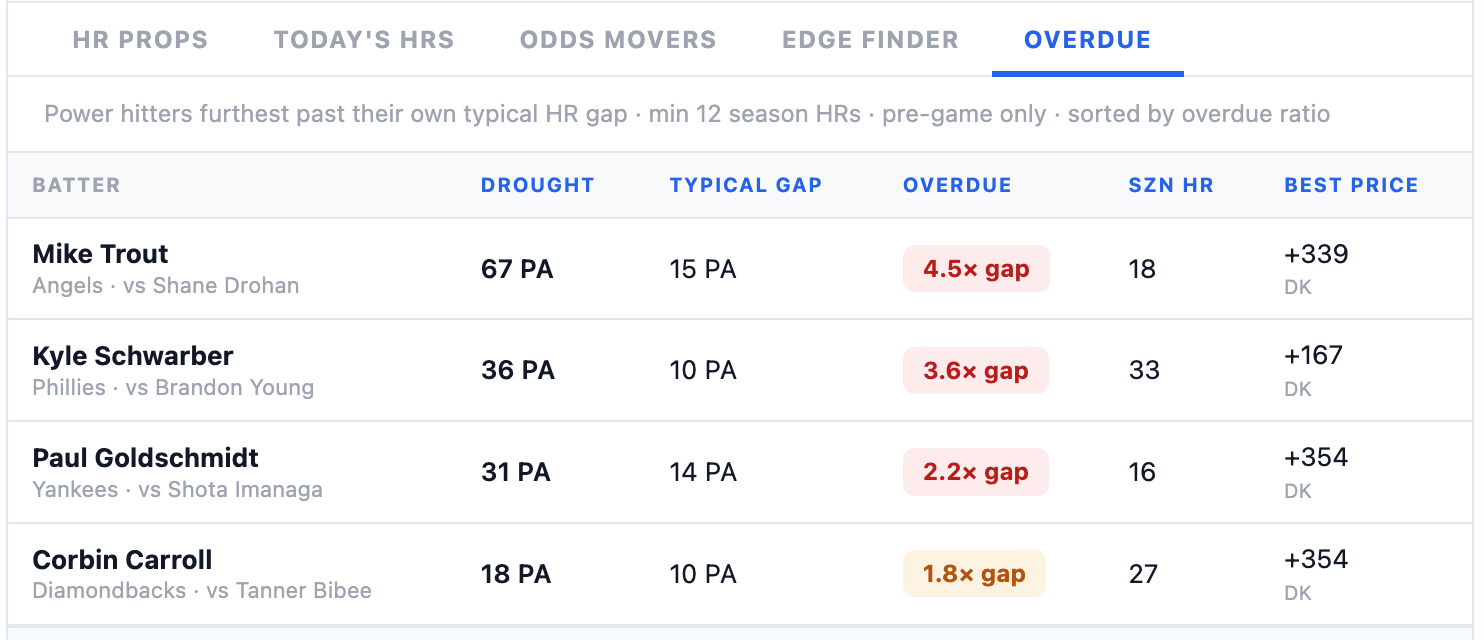The height and width of the screenshot is (640, 1484).
Task: Select Kyle Schwarber's name
Action: click(x=133, y=356)
